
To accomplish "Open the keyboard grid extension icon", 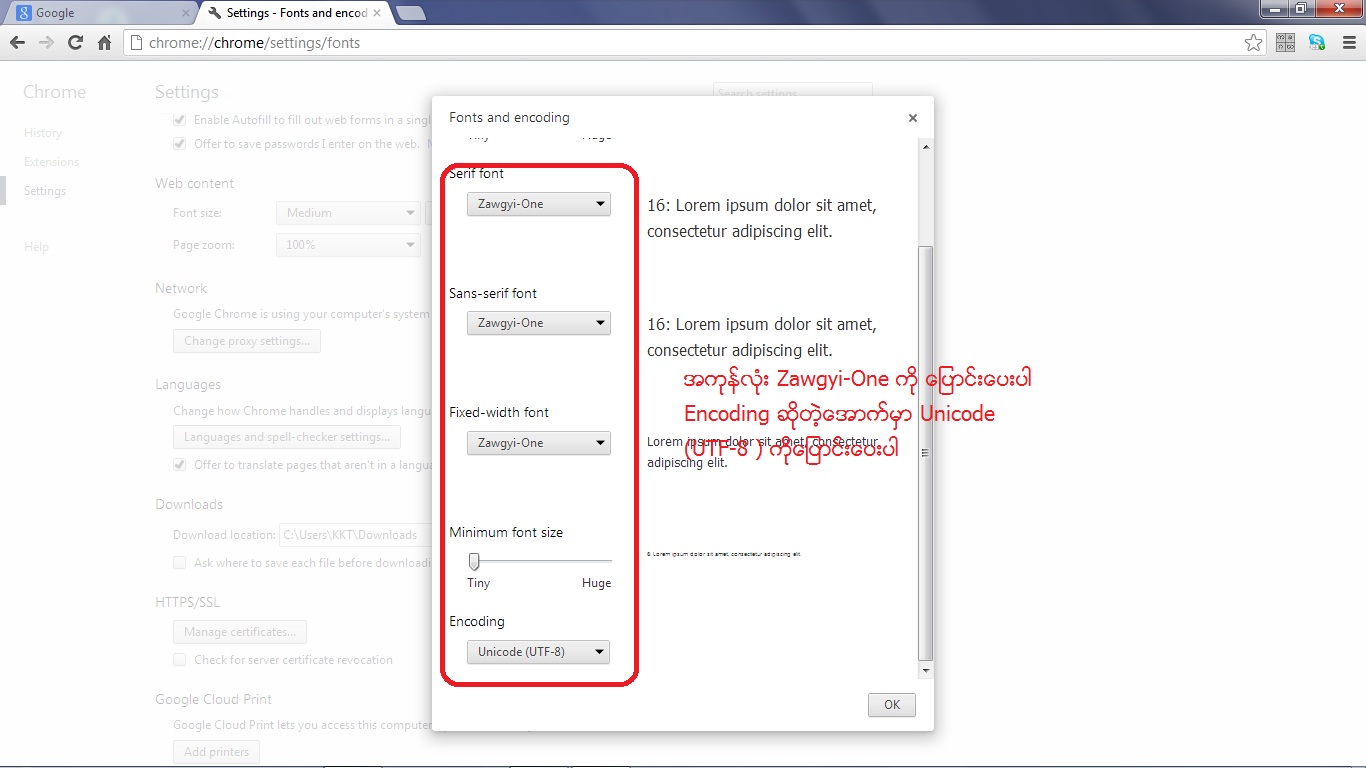I will tap(1285, 43).
